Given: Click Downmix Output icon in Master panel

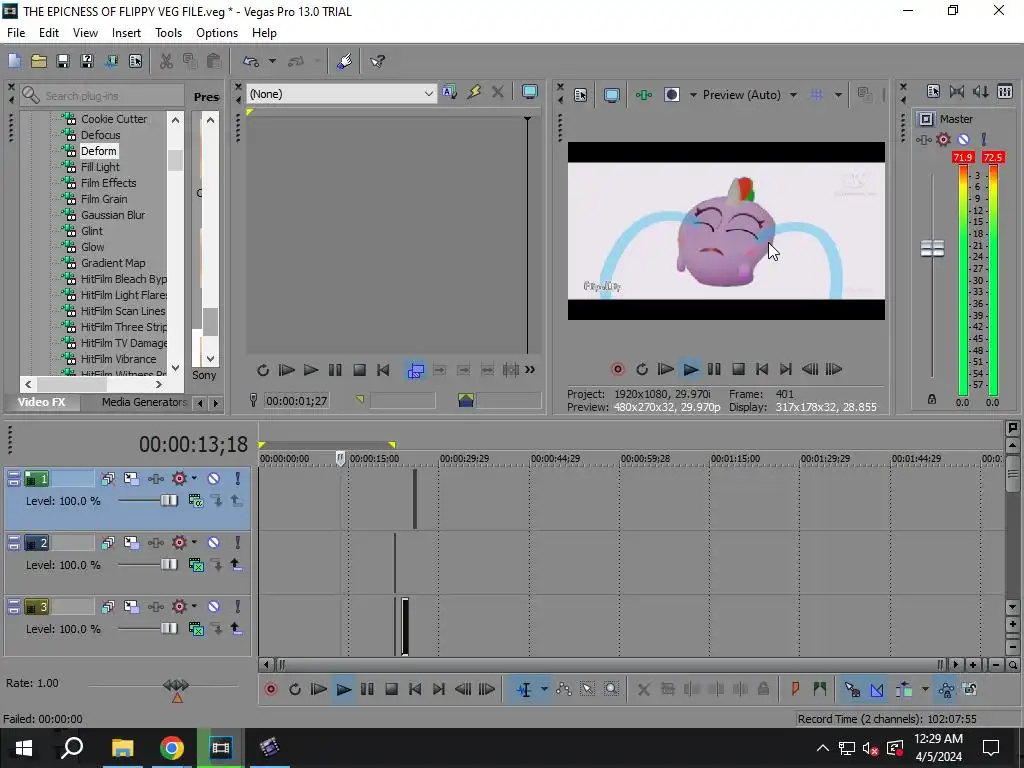Looking at the screenshot, I should pyautogui.click(x=957, y=92).
